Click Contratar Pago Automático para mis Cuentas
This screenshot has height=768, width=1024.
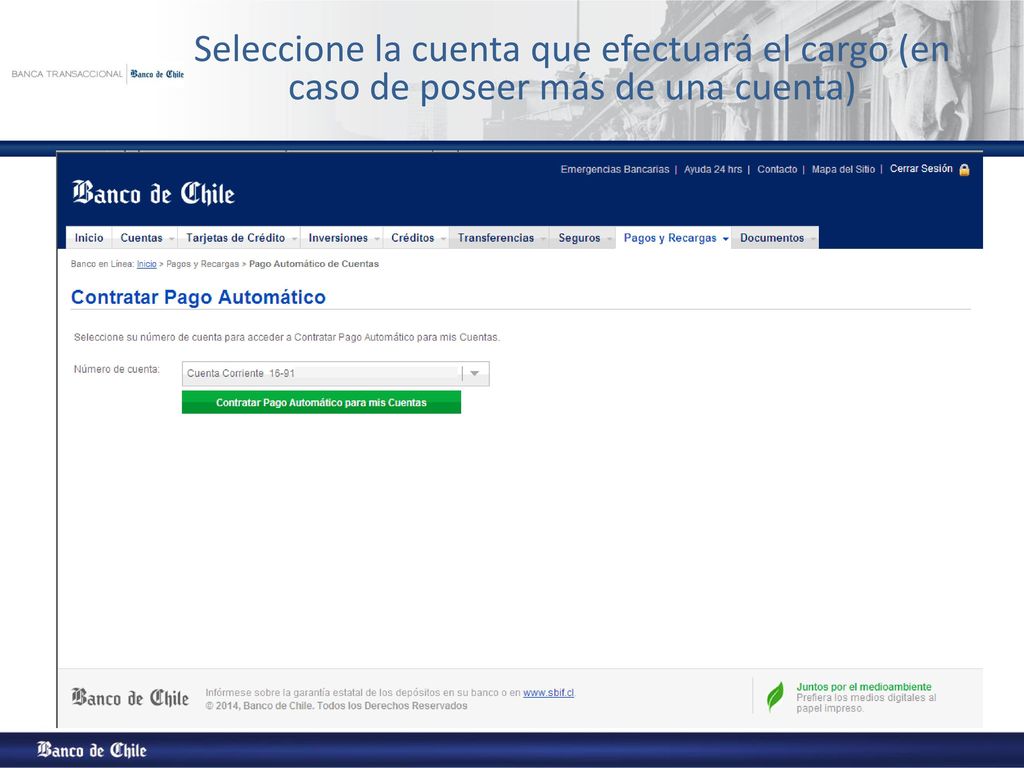[321, 402]
